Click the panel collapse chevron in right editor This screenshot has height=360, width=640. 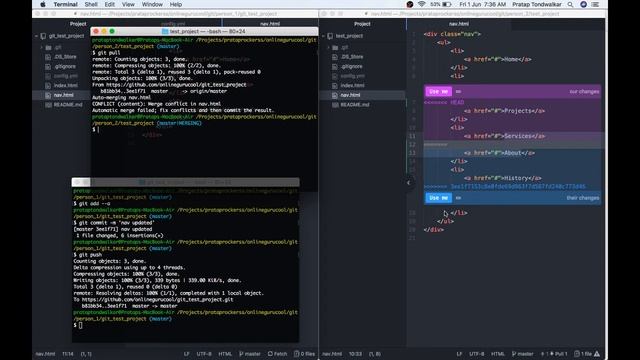pyautogui.click(x=409, y=182)
